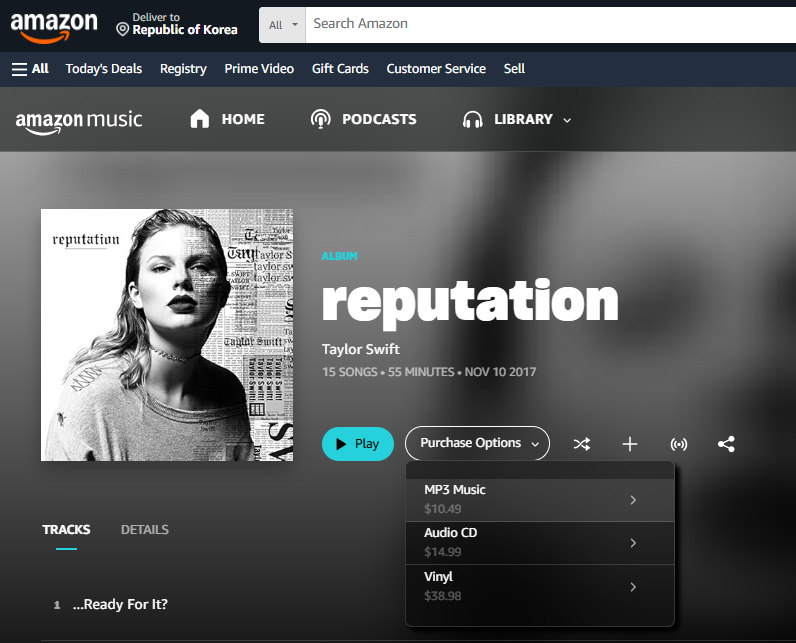
Task: Expand the Library dropdown chevron
Action: (567, 120)
